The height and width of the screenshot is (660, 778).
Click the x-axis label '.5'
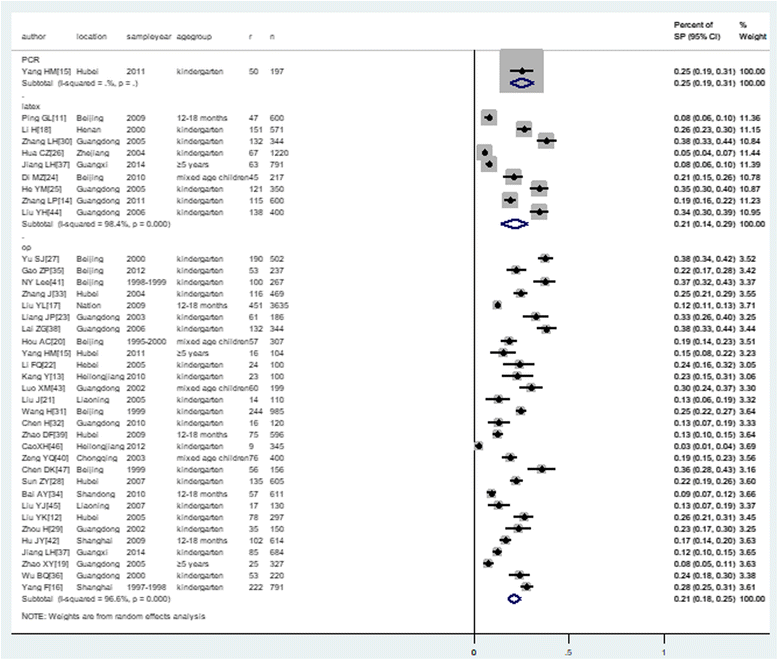pos(569,652)
